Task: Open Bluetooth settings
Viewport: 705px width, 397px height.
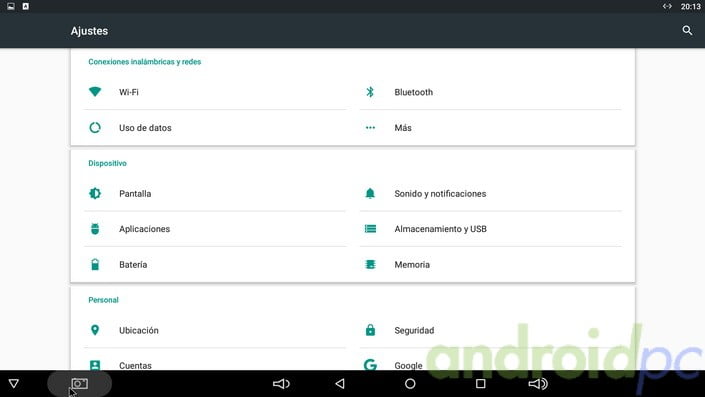Action: coord(491,92)
